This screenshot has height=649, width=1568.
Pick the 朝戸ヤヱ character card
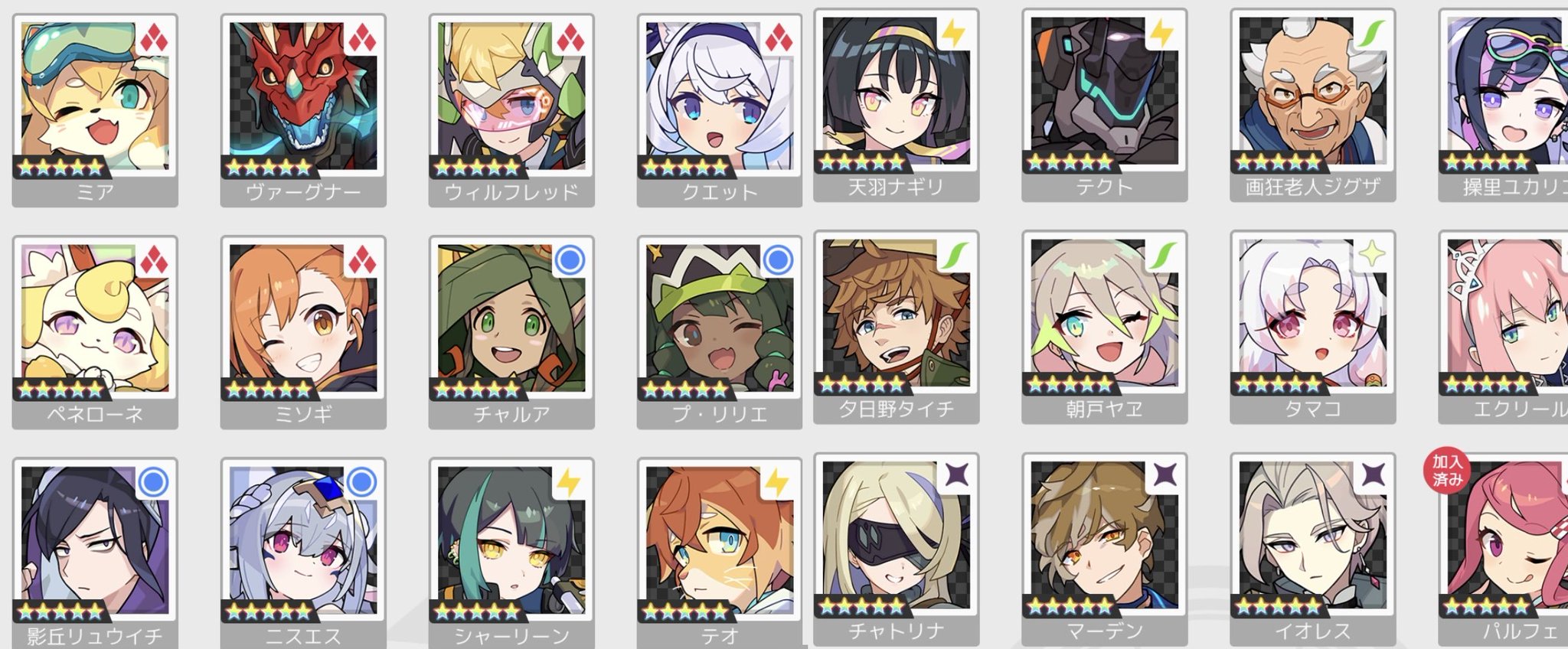[x=1105, y=327]
